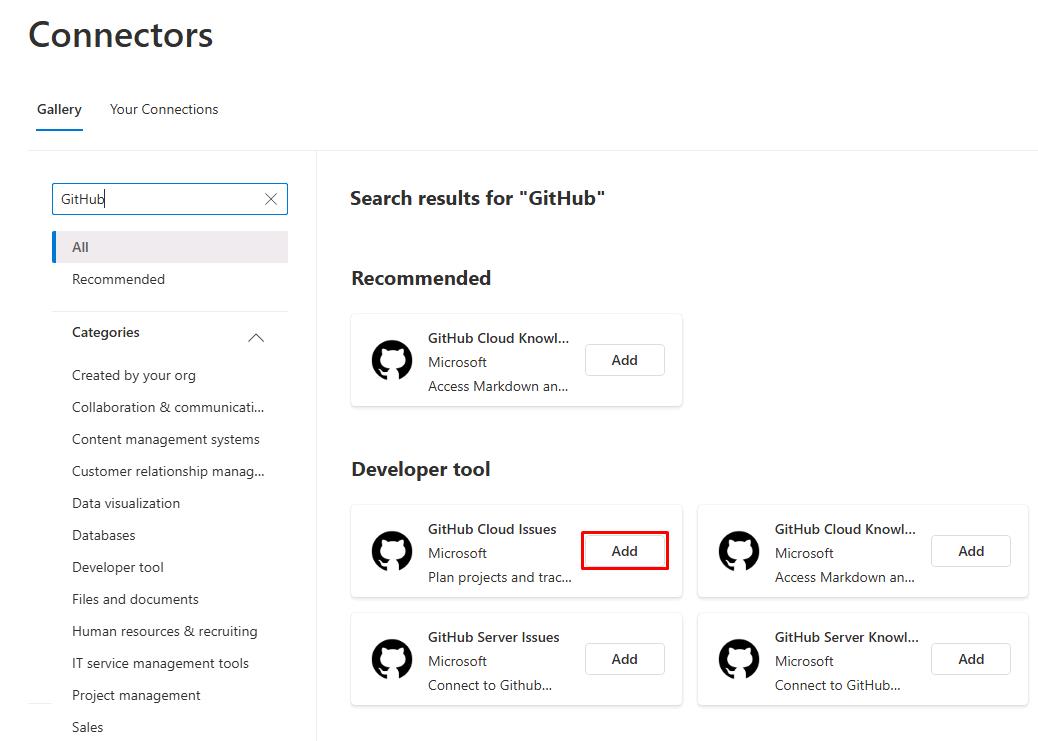The image size is (1038, 741).
Task: Click the GitHub logo on Recommended Cloud Knowledge card
Action: [x=392, y=360]
